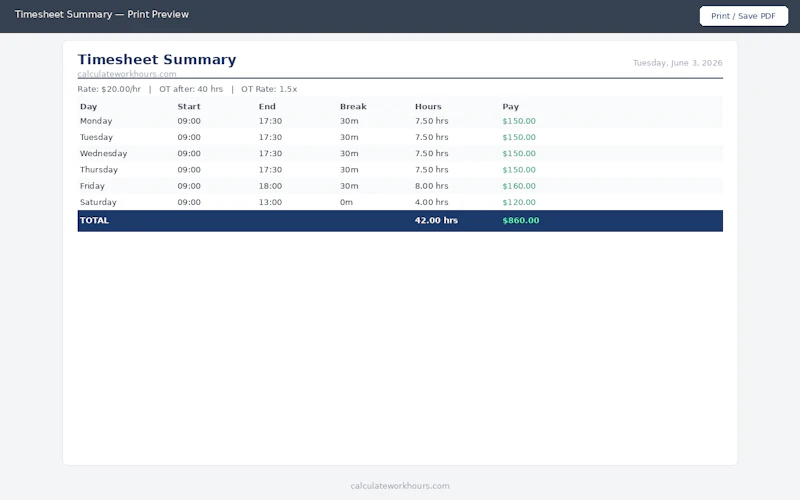Select the Wednesday row label
Image resolution: width=800 pixels, height=500 pixels.
104,154
